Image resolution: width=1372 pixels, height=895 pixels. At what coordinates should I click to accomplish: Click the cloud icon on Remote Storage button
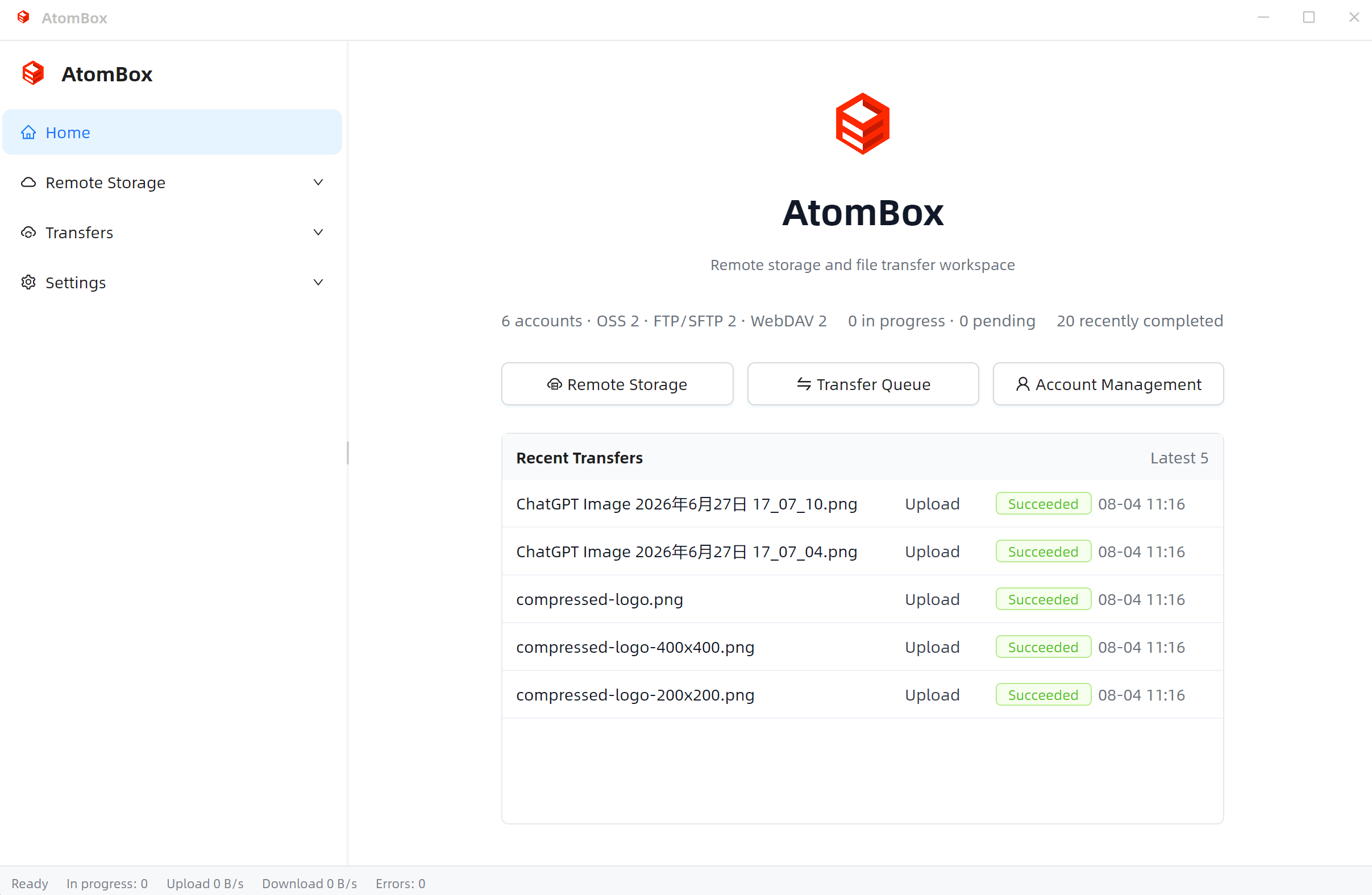(x=554, y=384)
